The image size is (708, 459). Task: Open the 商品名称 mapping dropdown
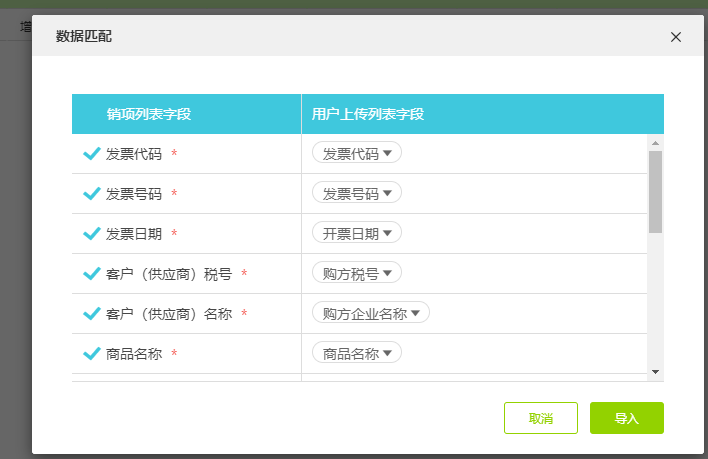coord(357,352)
